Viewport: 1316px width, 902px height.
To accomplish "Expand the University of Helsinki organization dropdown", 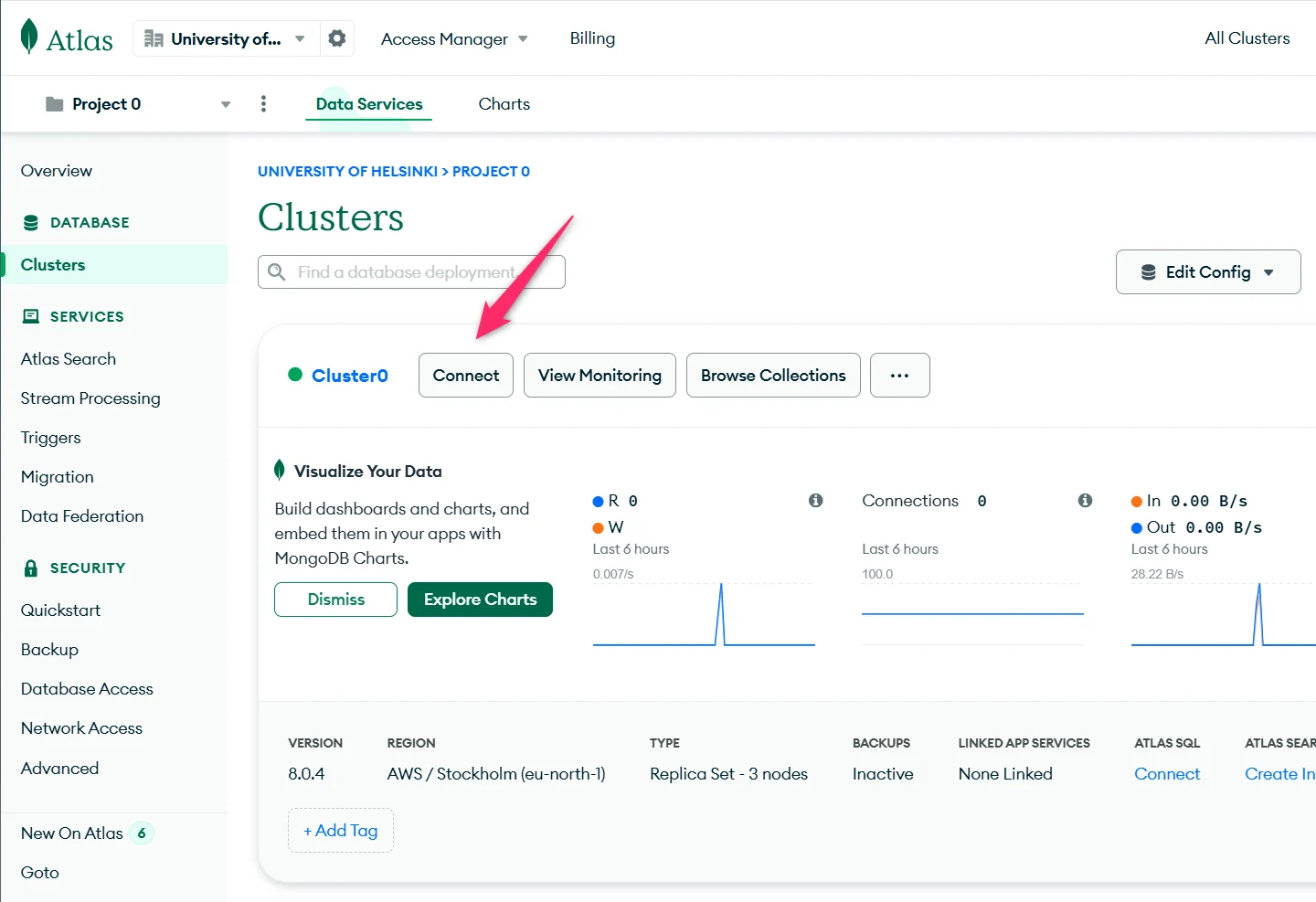I will (x=227, y=38).
